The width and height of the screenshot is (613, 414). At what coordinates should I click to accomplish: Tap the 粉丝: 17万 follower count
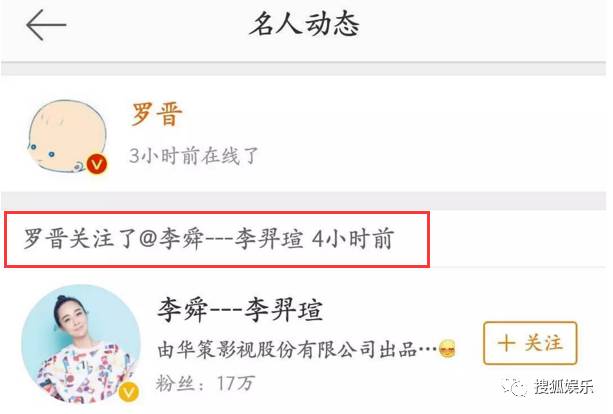[205, 383]
